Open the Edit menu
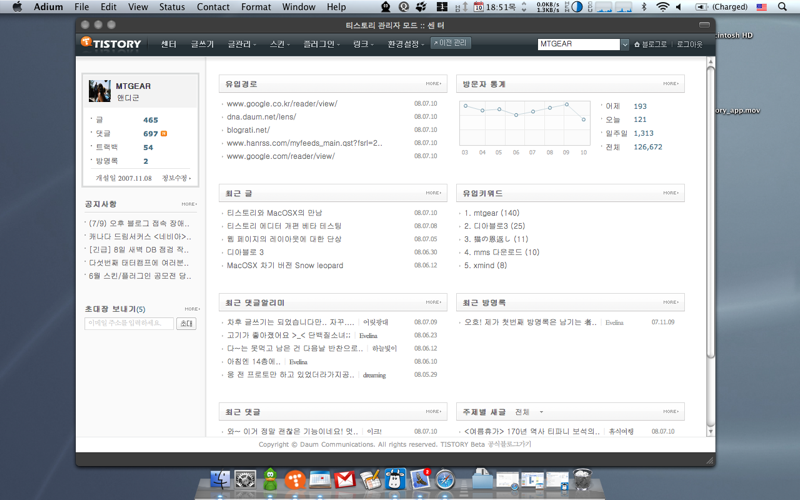Viewport: 800px width, 500px height. point(108,7)
